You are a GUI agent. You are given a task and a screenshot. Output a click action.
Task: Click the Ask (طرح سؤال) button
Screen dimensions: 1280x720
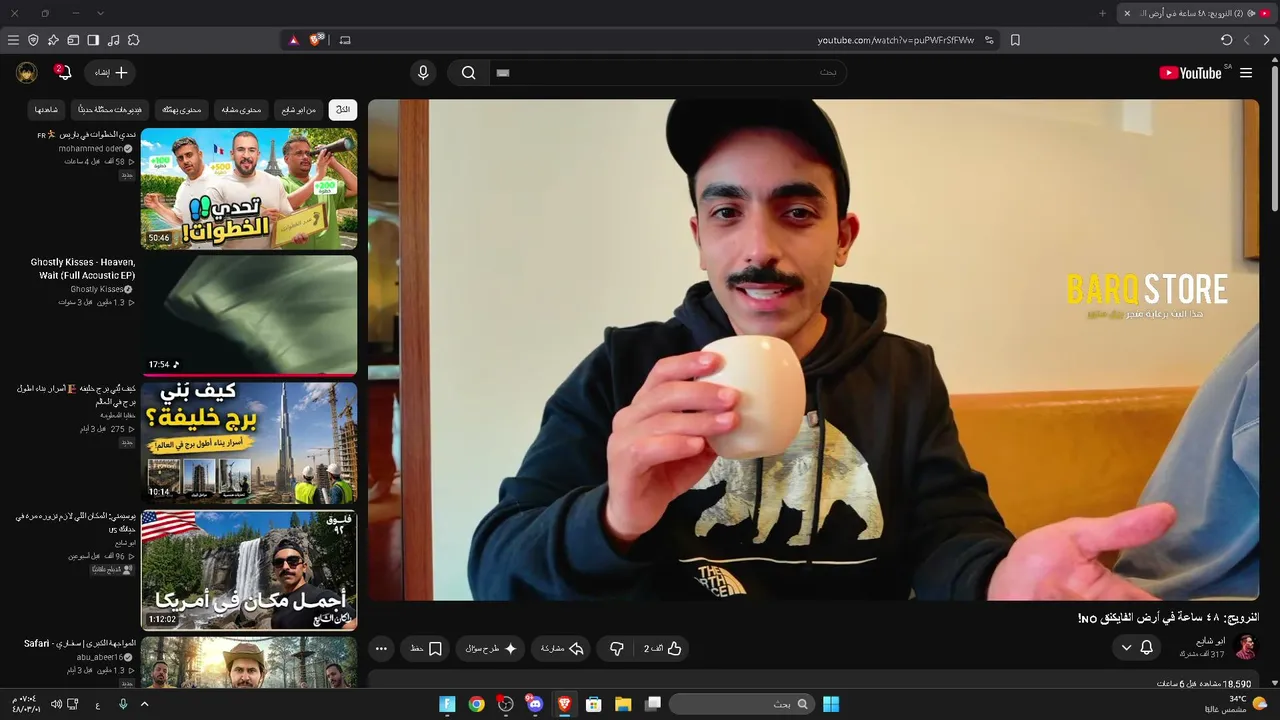(x=490, y=648)
